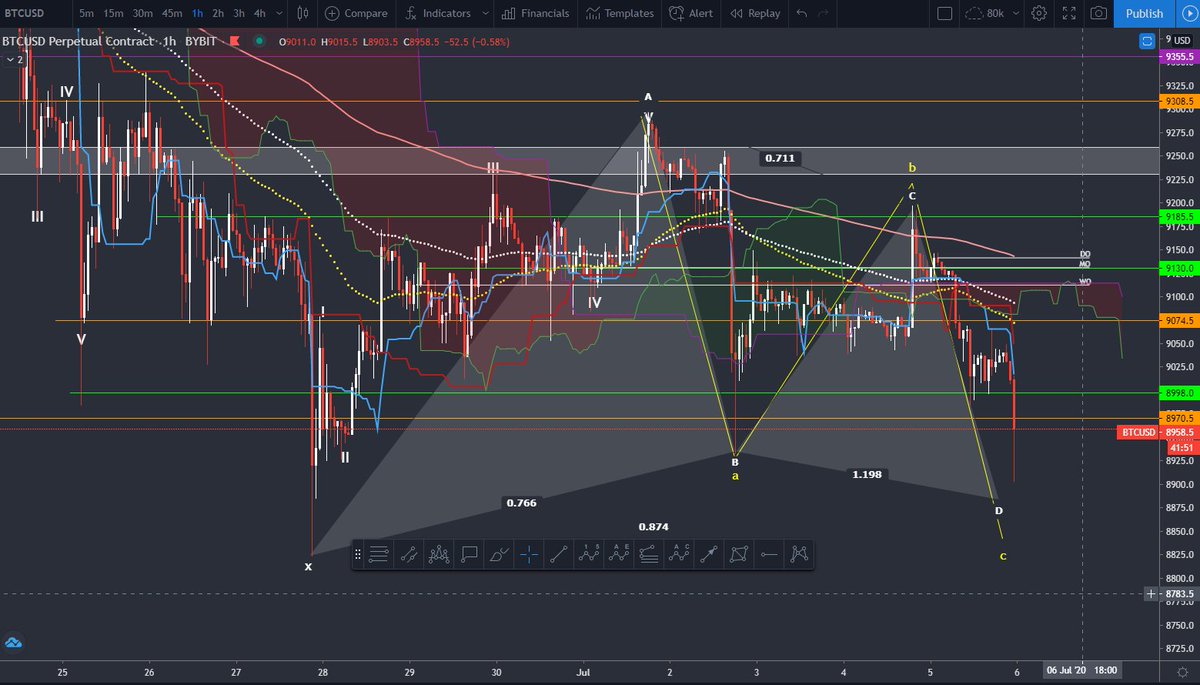Open chart settings gear
The image size is (1200, 685).
(1040, 13)
